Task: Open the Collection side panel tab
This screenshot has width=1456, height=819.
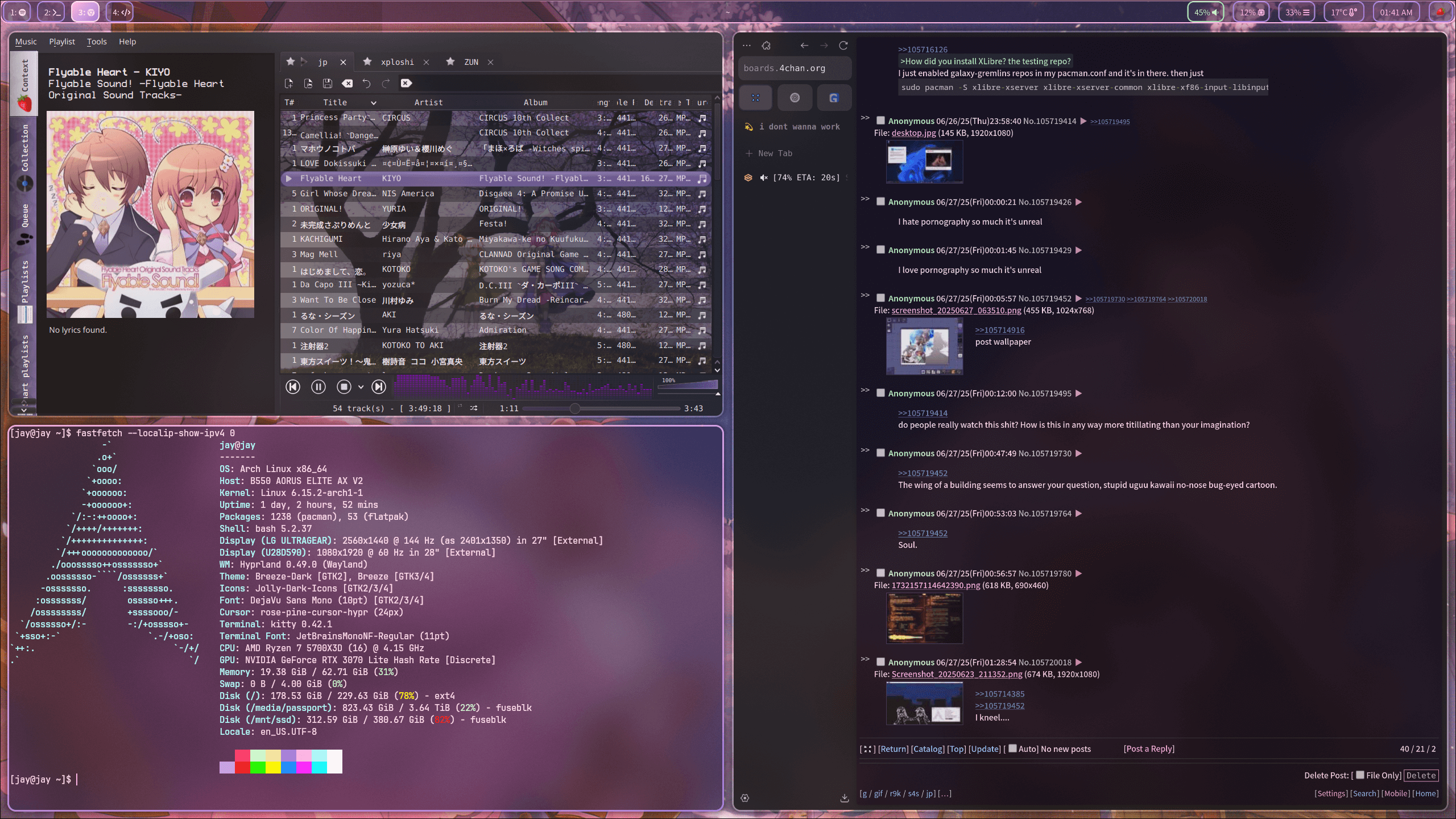Action: [x=24, y=156]
